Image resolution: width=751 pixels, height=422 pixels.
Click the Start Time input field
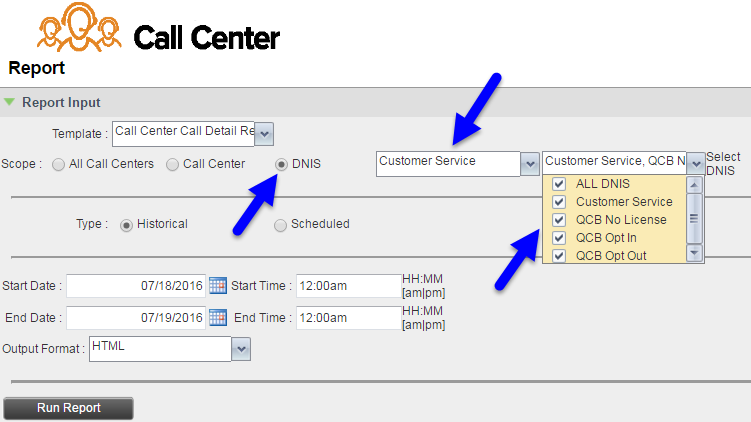coord(347,286)
